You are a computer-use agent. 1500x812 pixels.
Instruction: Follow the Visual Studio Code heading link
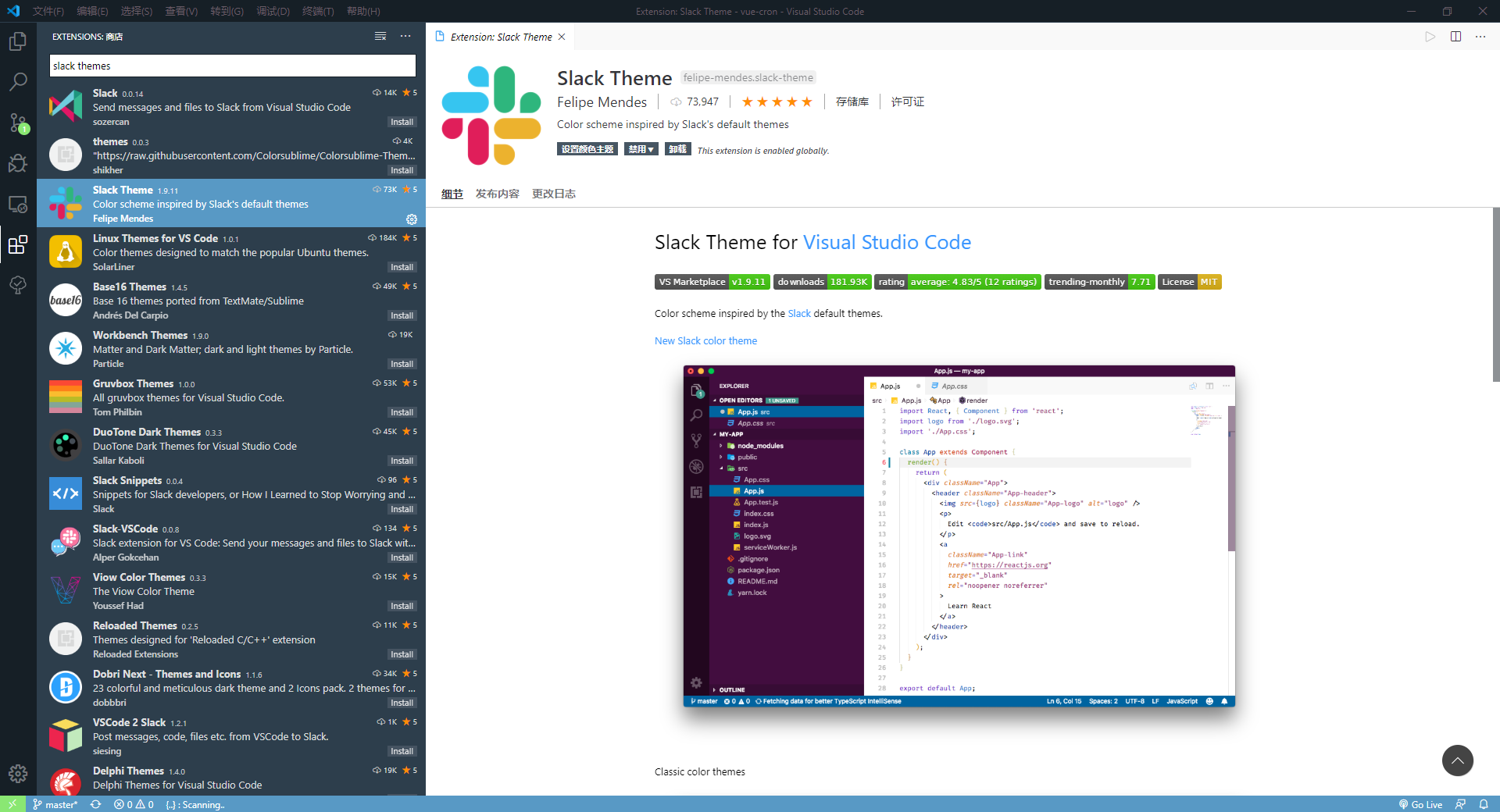[x=887, y=242]
